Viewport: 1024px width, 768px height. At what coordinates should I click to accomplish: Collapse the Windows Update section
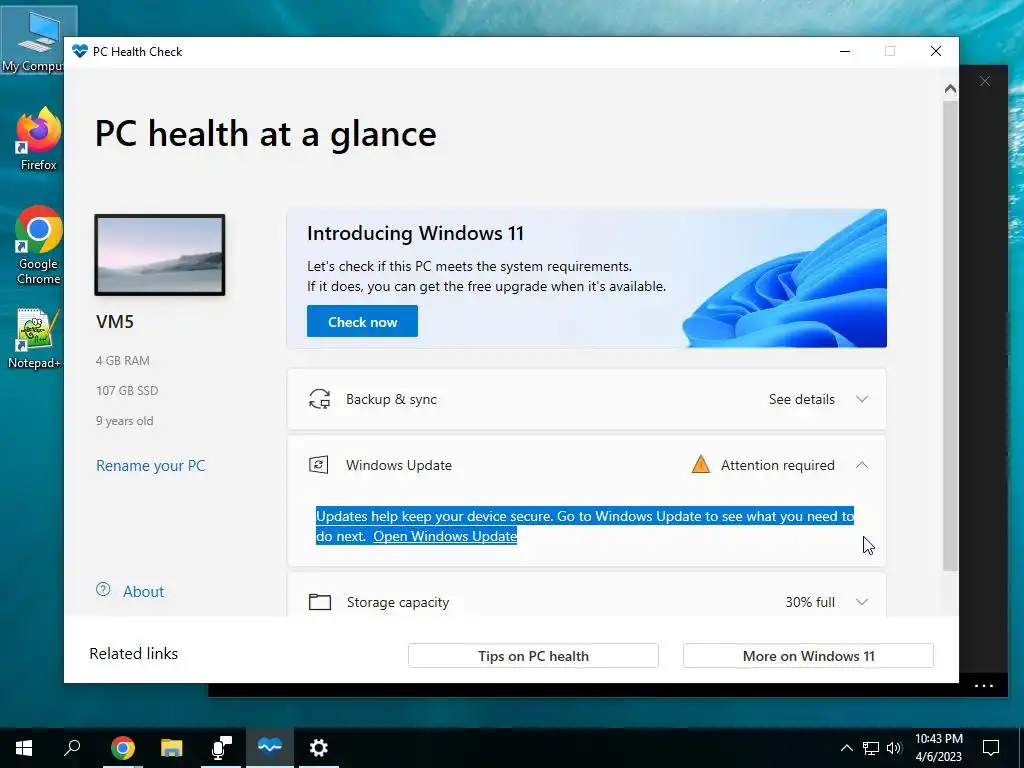tap(862, 465)
